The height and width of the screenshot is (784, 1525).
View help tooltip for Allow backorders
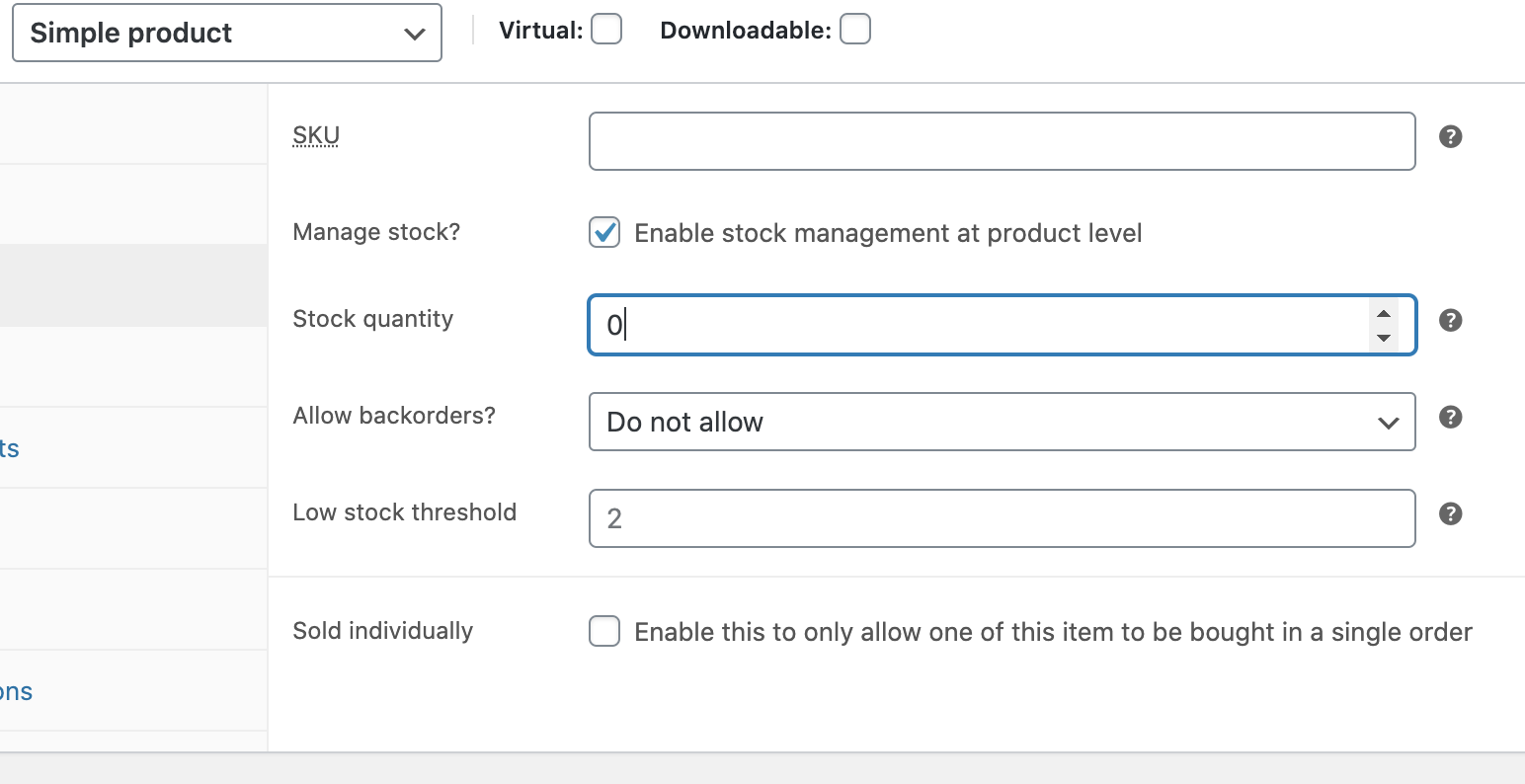tap(1450, 417)
